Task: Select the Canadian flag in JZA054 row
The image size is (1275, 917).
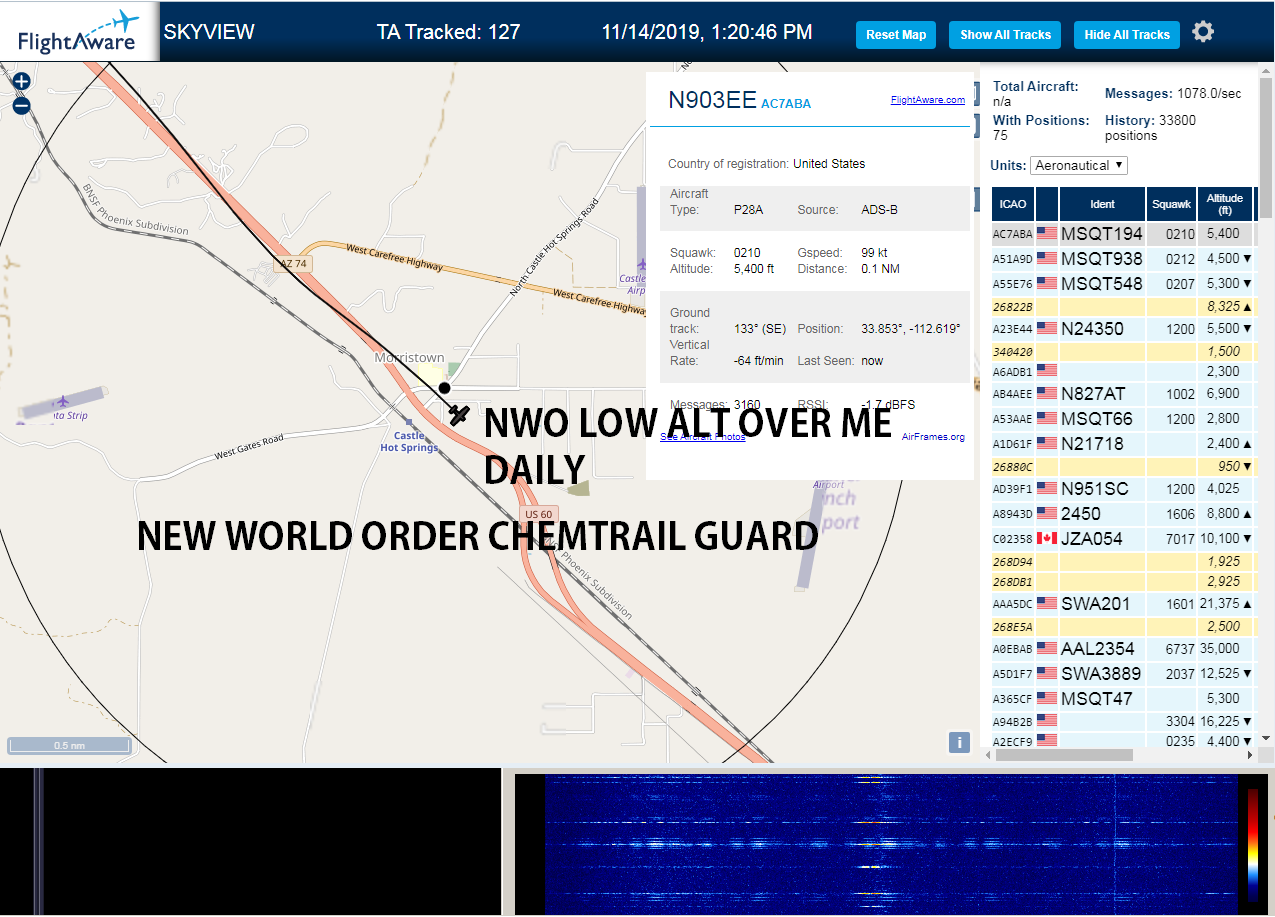Action: tap(1047, 539)
